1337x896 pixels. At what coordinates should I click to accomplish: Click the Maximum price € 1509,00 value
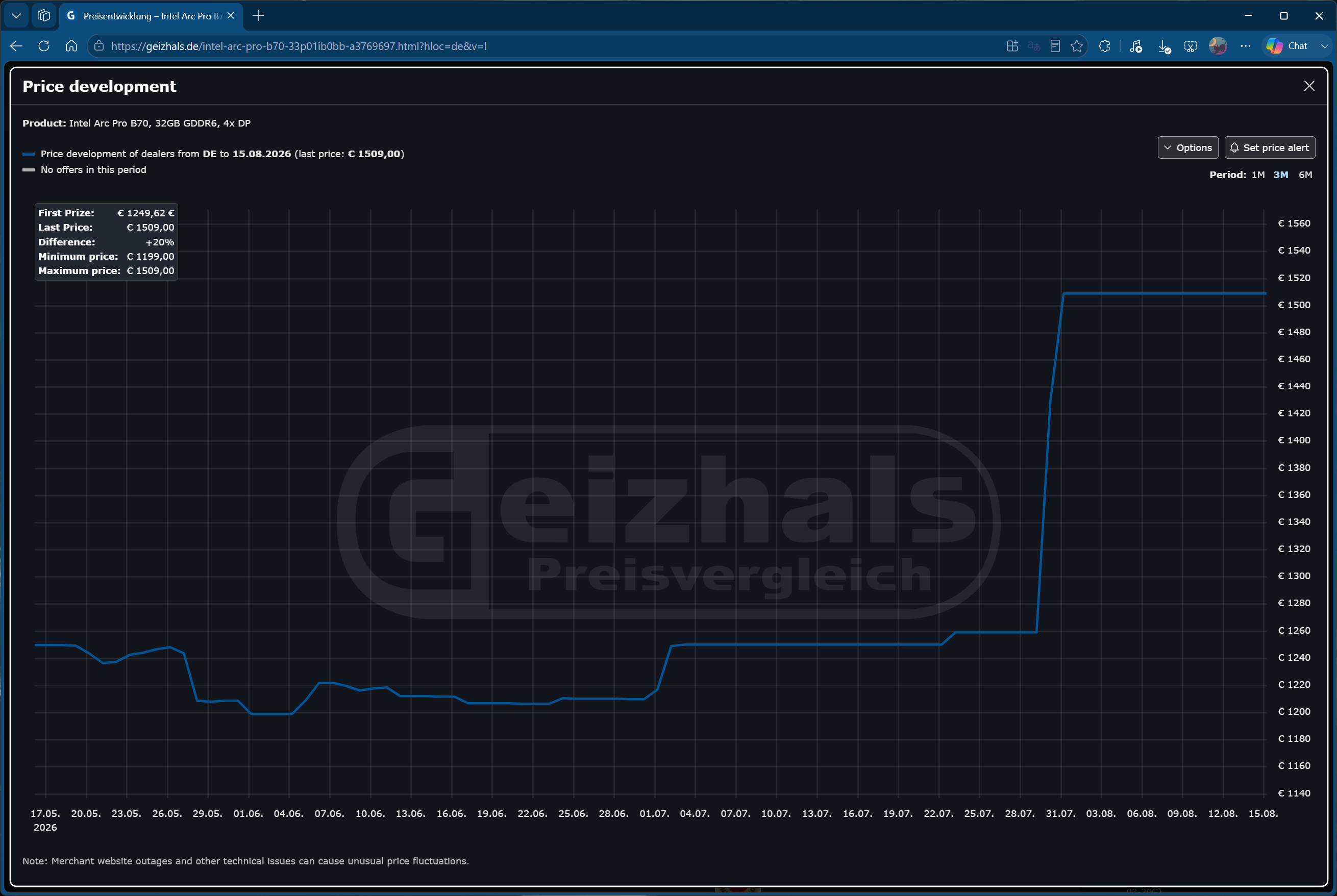pos(150,271)
